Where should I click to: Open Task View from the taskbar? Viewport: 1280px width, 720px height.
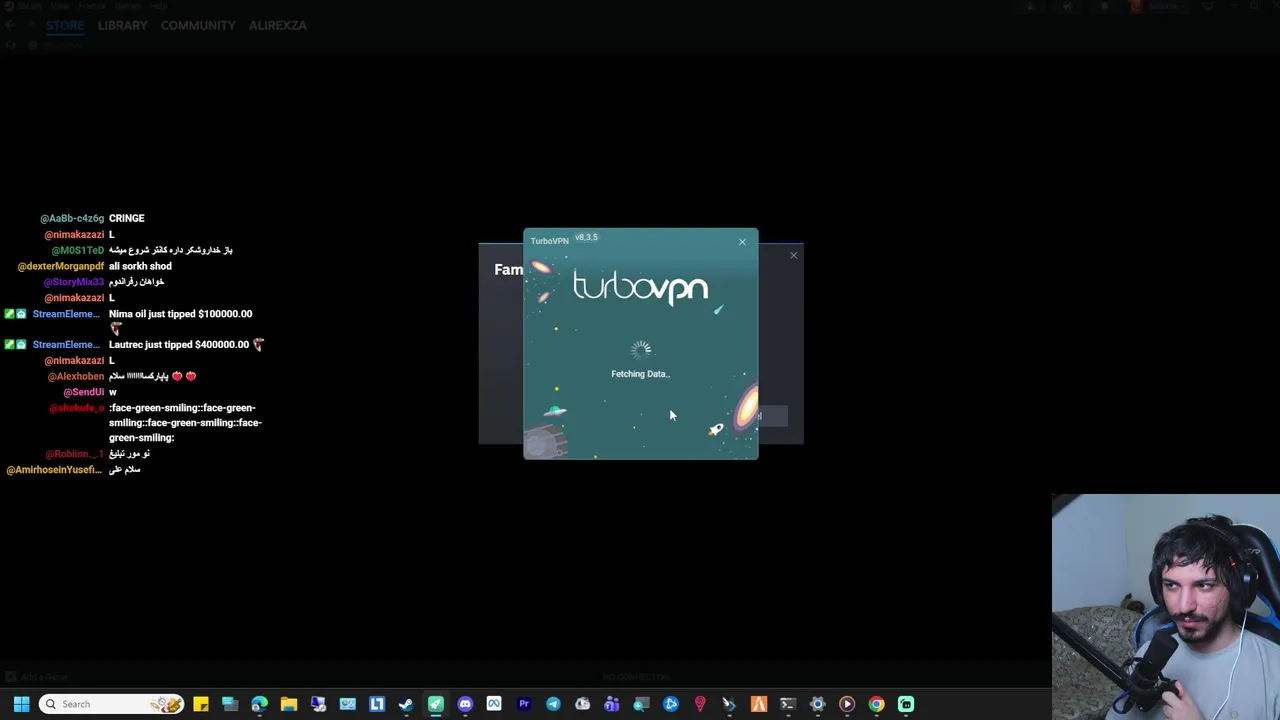coord(230,704)
